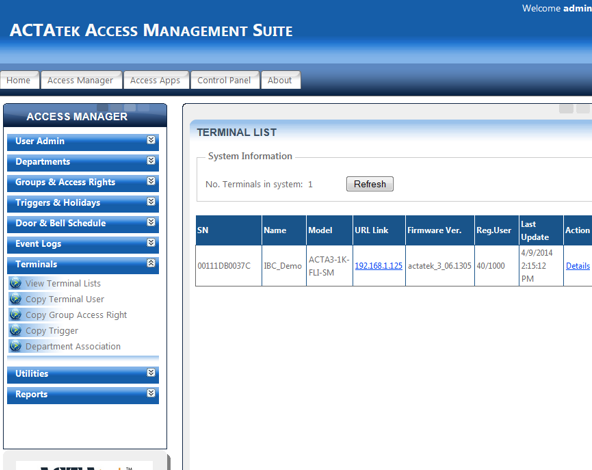The height and width of the screenshot is (470, 592).
Task: Expand the Reports section chevron
Action: [151, 393]
